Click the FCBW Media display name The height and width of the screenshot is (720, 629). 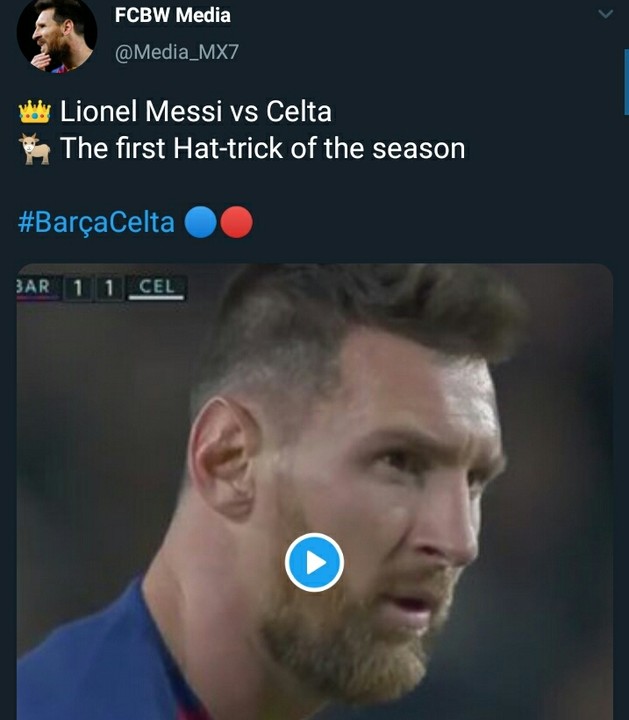click(173, 15)
